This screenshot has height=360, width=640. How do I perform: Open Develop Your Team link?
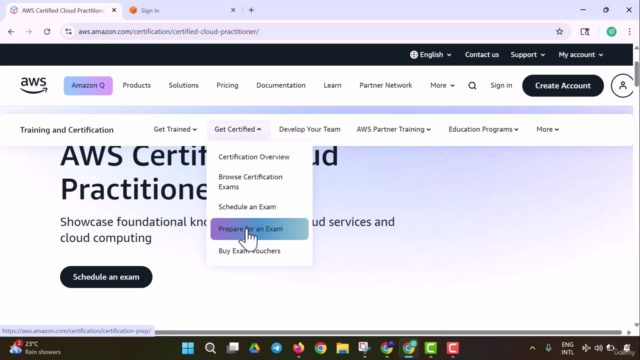pos(309,129)
